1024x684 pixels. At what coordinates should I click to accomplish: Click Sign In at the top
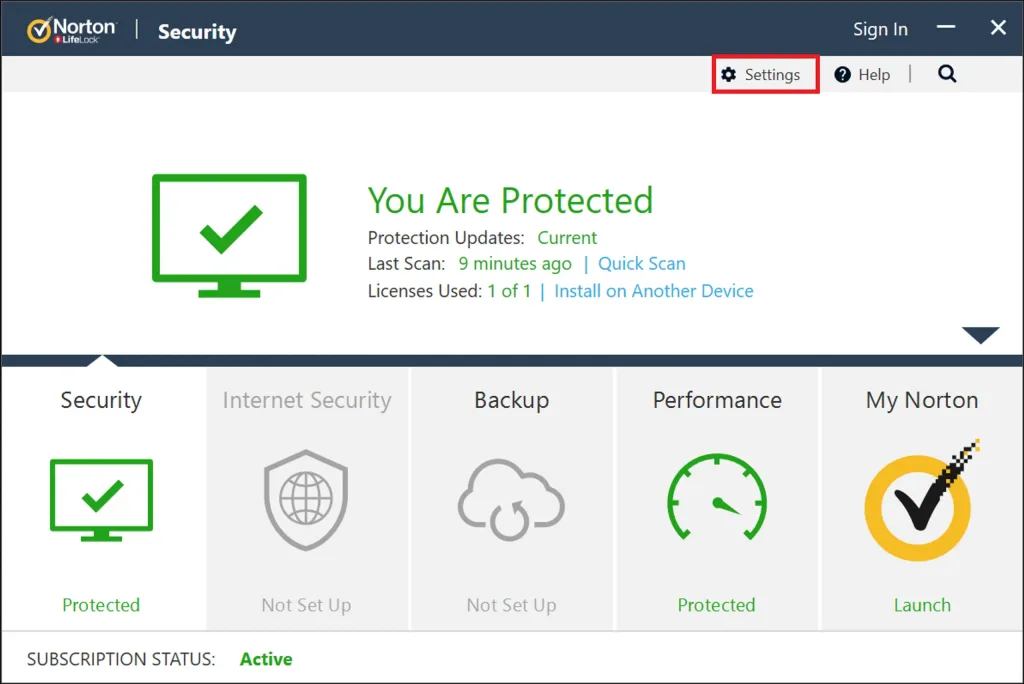(880, 29)
